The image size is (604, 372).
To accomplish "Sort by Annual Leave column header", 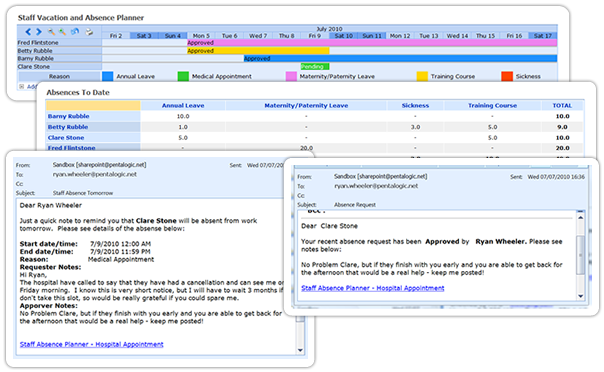I will pos(183,106).
